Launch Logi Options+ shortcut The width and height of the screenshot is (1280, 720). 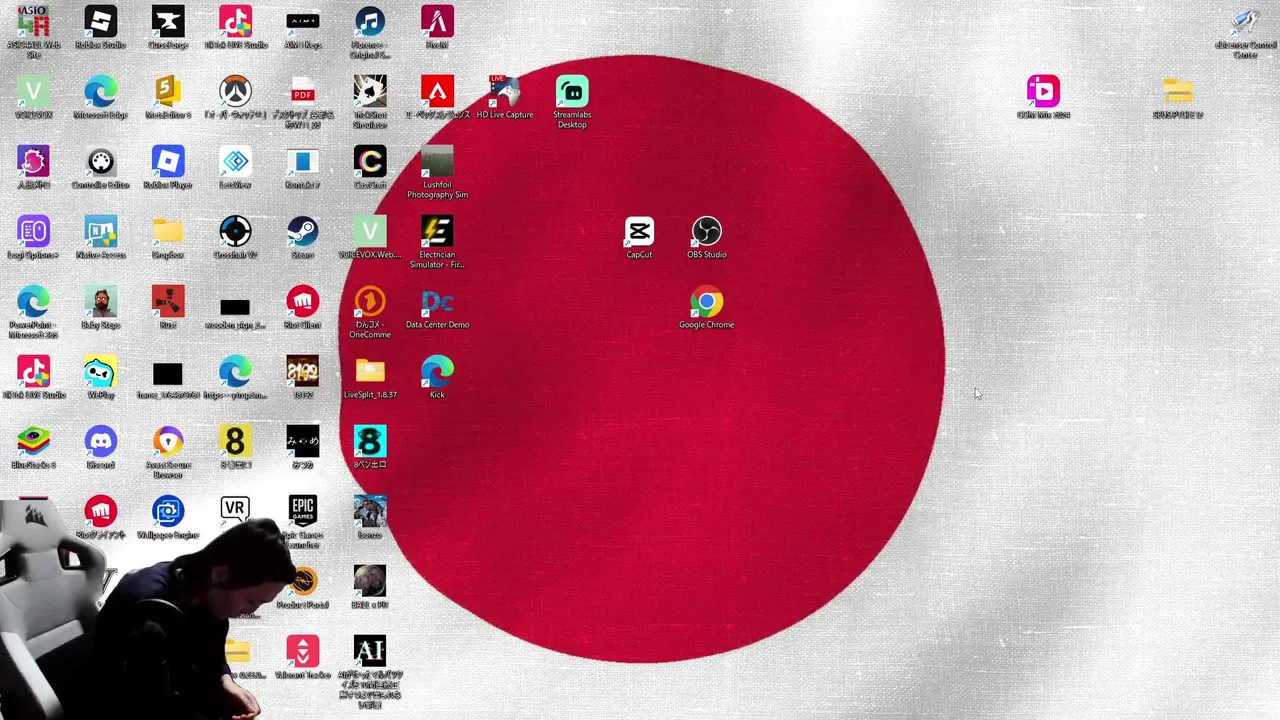[33, 232]
